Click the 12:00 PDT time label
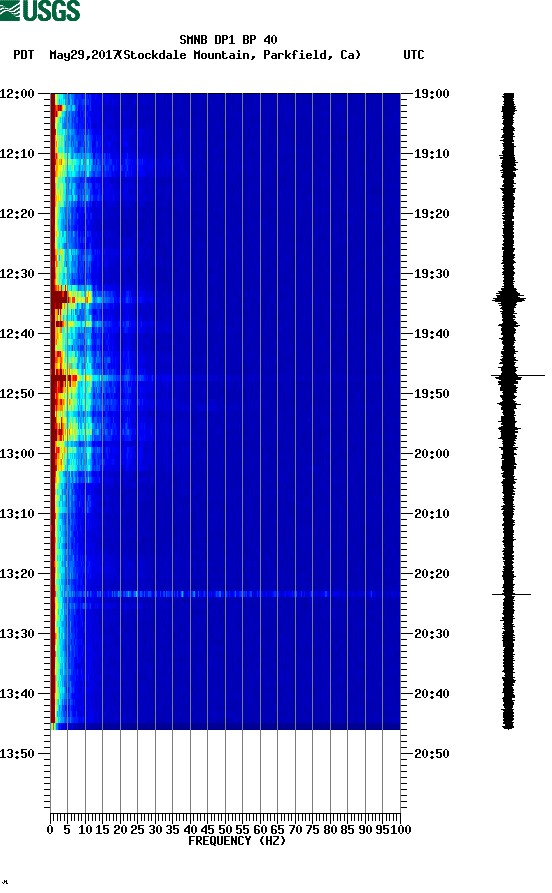This screenshot has height=893, width=552. pos(18,94)
